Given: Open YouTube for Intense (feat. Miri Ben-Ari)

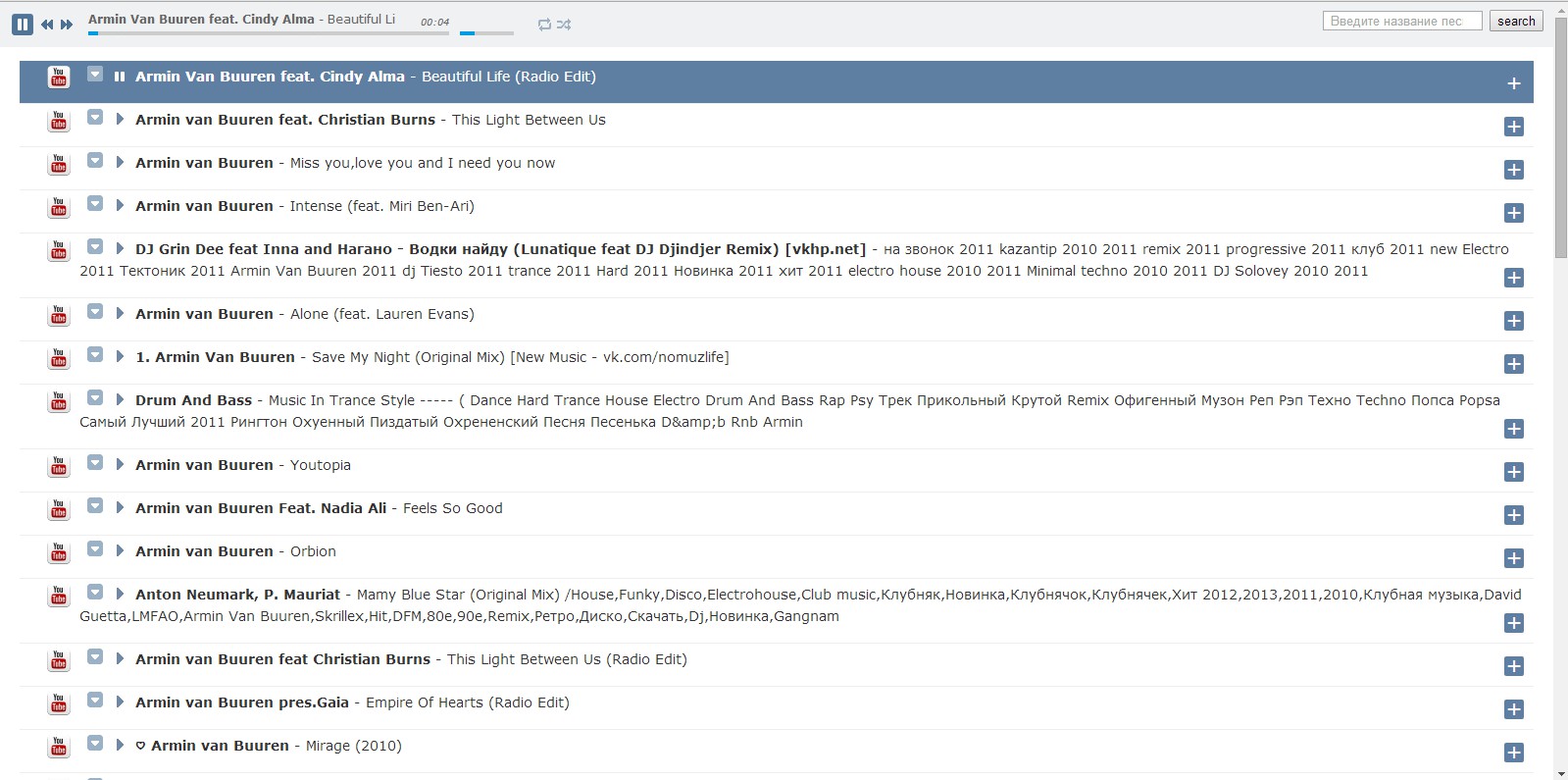Looking at the screenshot, I should click(59, 207).
